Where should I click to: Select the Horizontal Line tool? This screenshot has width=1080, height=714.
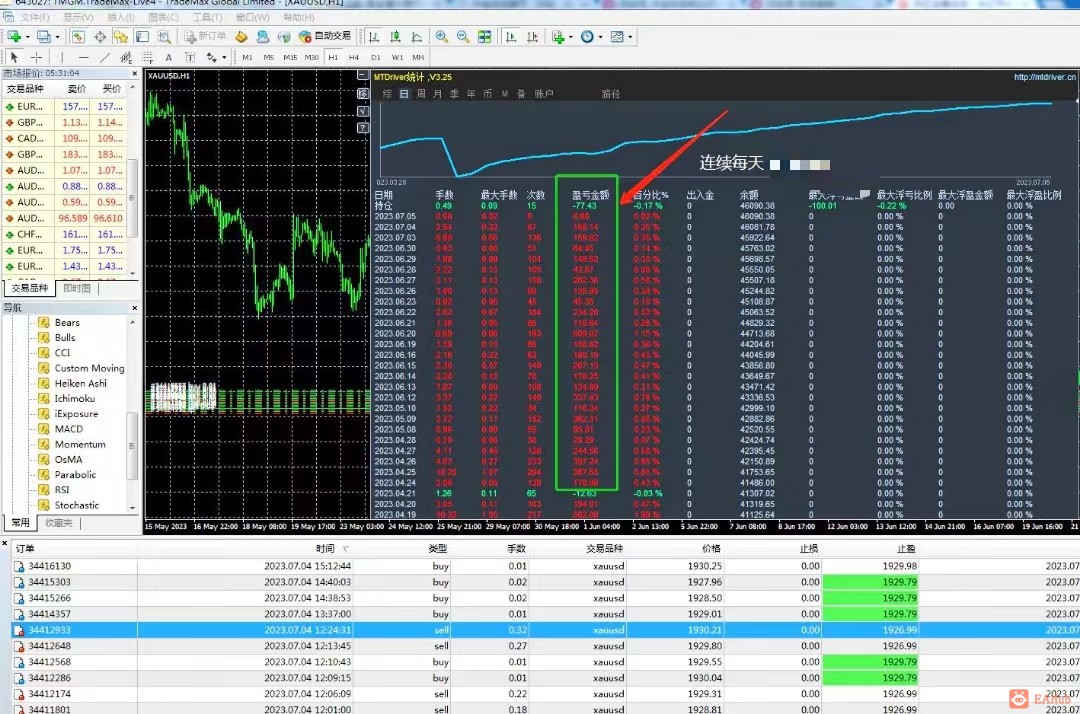click(83, 57)
